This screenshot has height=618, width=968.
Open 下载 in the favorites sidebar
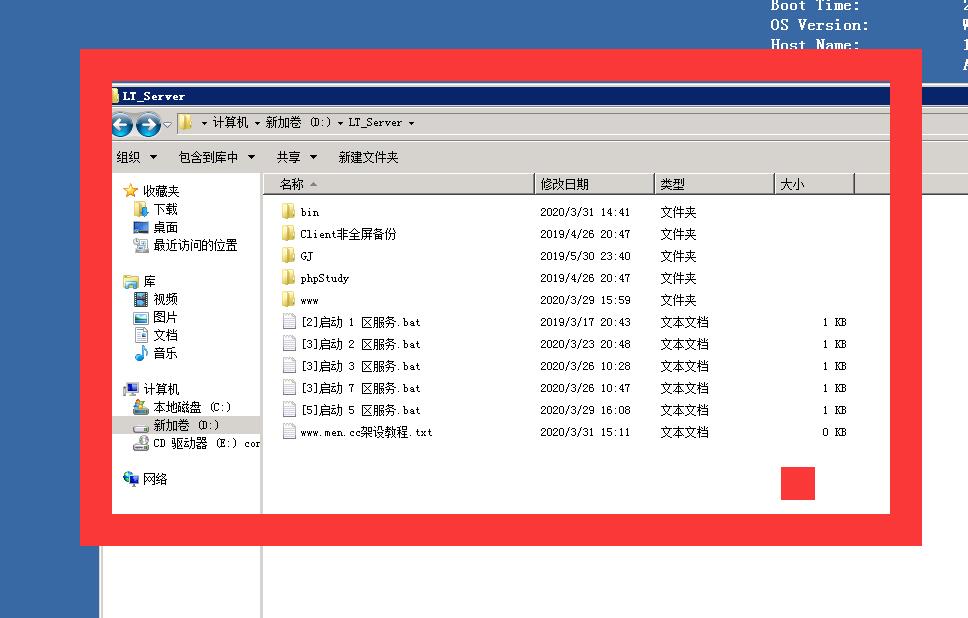click(165, 209)
